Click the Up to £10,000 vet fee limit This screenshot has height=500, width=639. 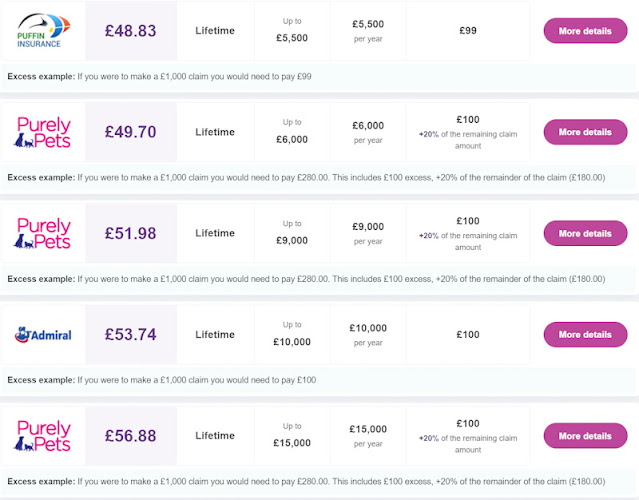tap(292, 335)
